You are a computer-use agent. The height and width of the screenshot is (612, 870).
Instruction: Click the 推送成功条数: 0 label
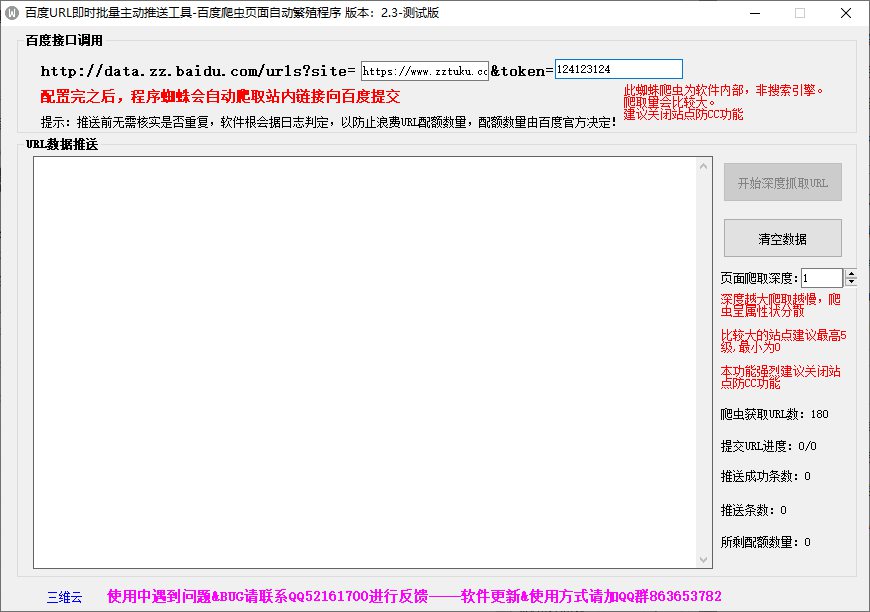click(x=766, y=476)
